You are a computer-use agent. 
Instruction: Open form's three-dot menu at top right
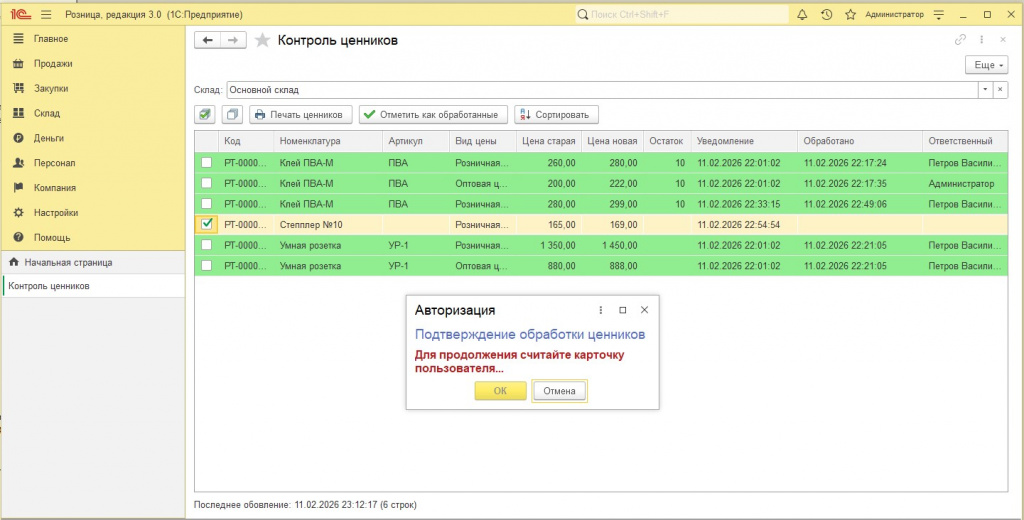pos(982,40)
